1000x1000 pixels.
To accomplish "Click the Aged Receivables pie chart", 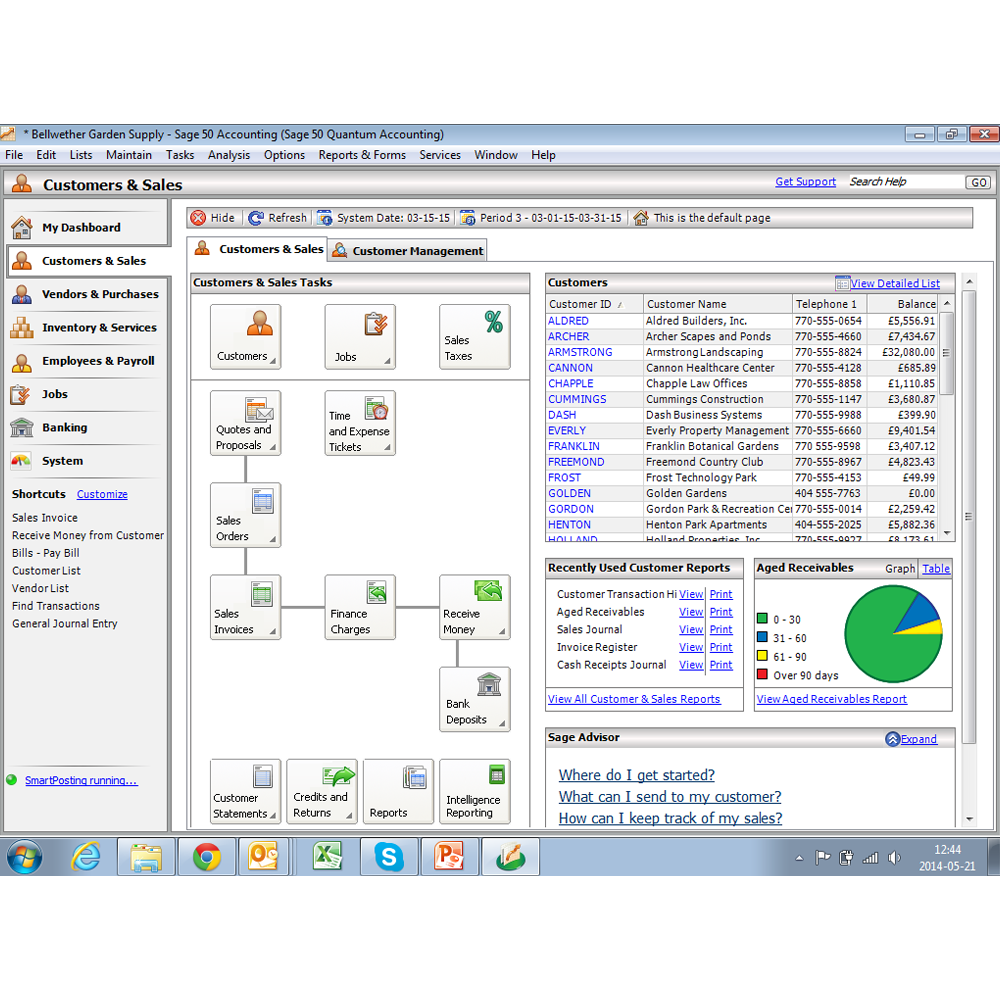I will pos(893,634).
